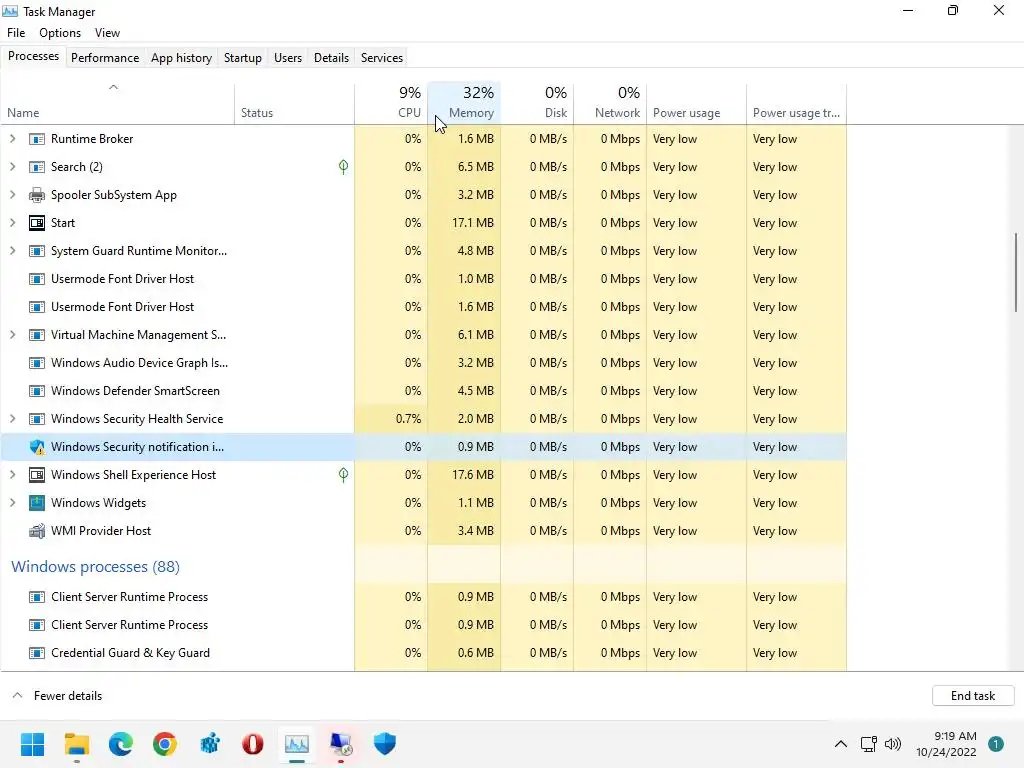The width and height of the screenshot is (1024, 768).
Task: Click the 0.7% CPU value of Security Health Service
Action: tap(408, 419)
